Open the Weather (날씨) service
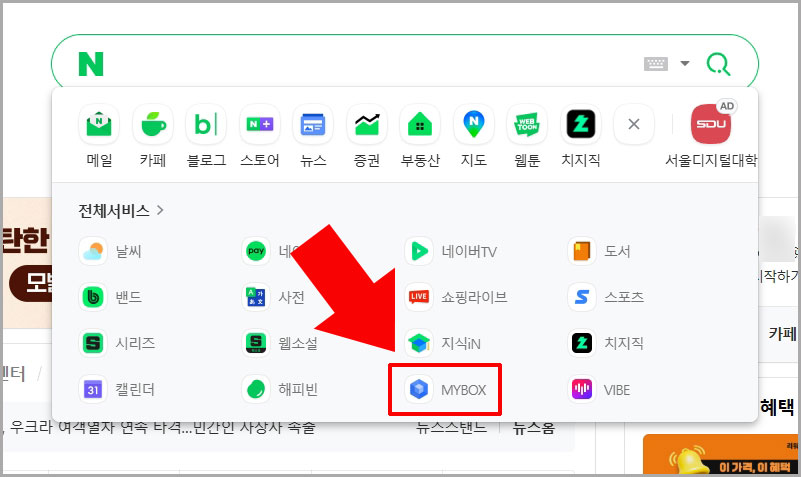801x477 pixels. (x=110, y=251)
